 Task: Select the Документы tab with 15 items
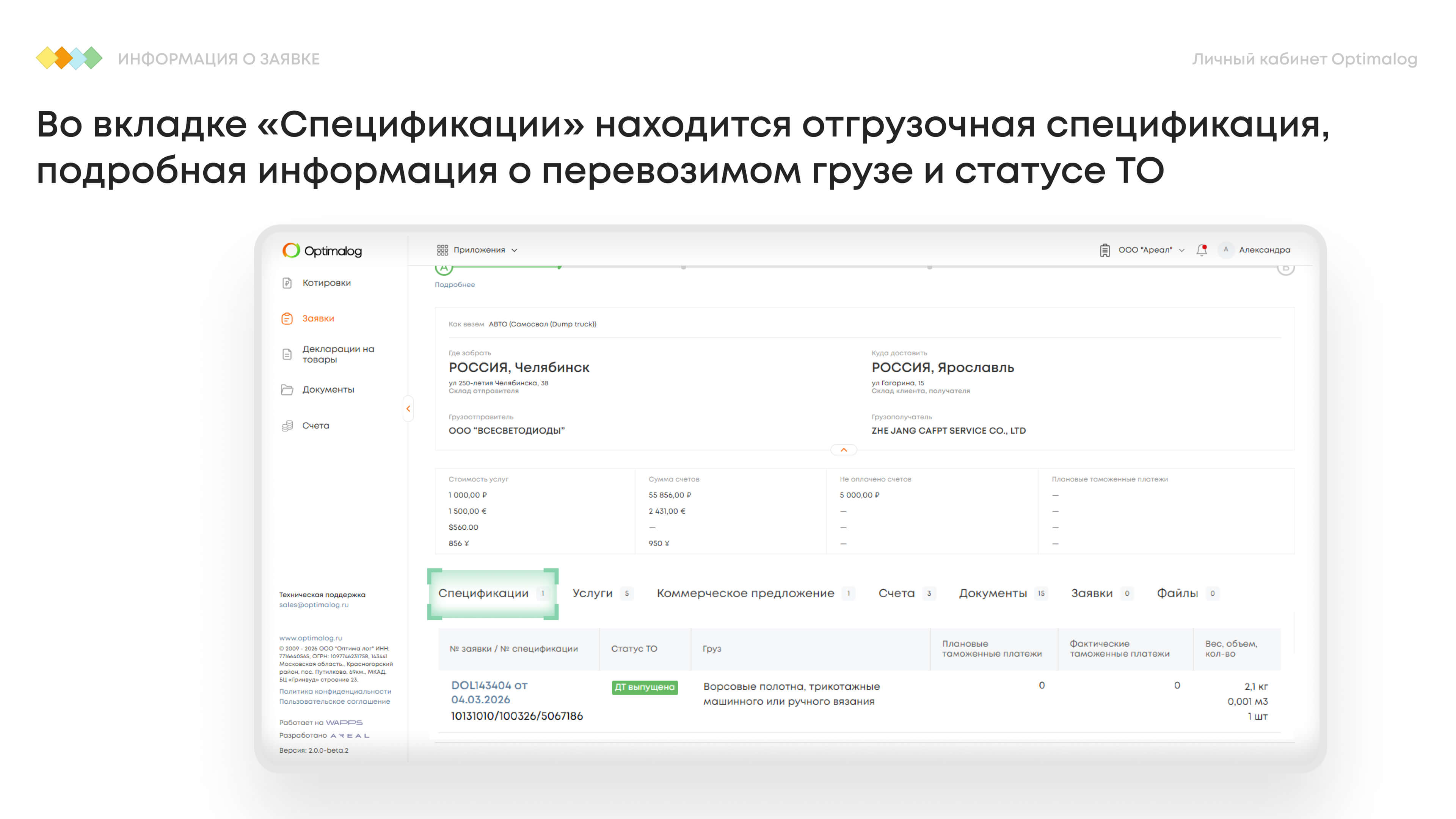993,593
